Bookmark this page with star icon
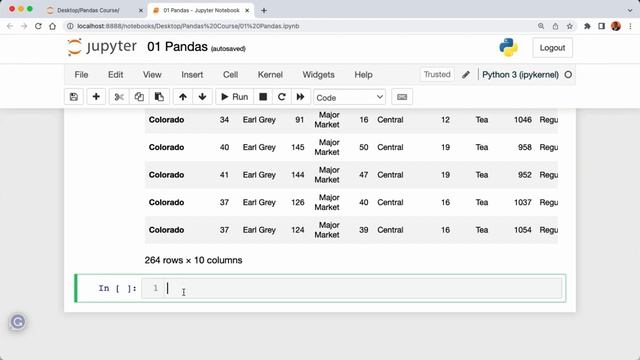 570,26
